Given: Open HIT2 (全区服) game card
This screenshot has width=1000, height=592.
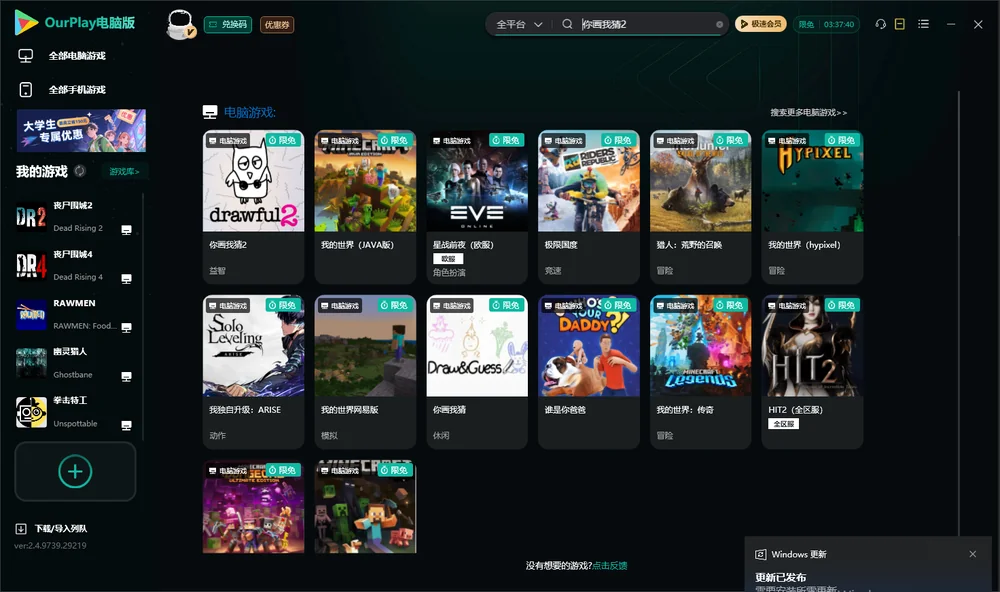Looking at the screenshot, I should click(x=812, y=372).
